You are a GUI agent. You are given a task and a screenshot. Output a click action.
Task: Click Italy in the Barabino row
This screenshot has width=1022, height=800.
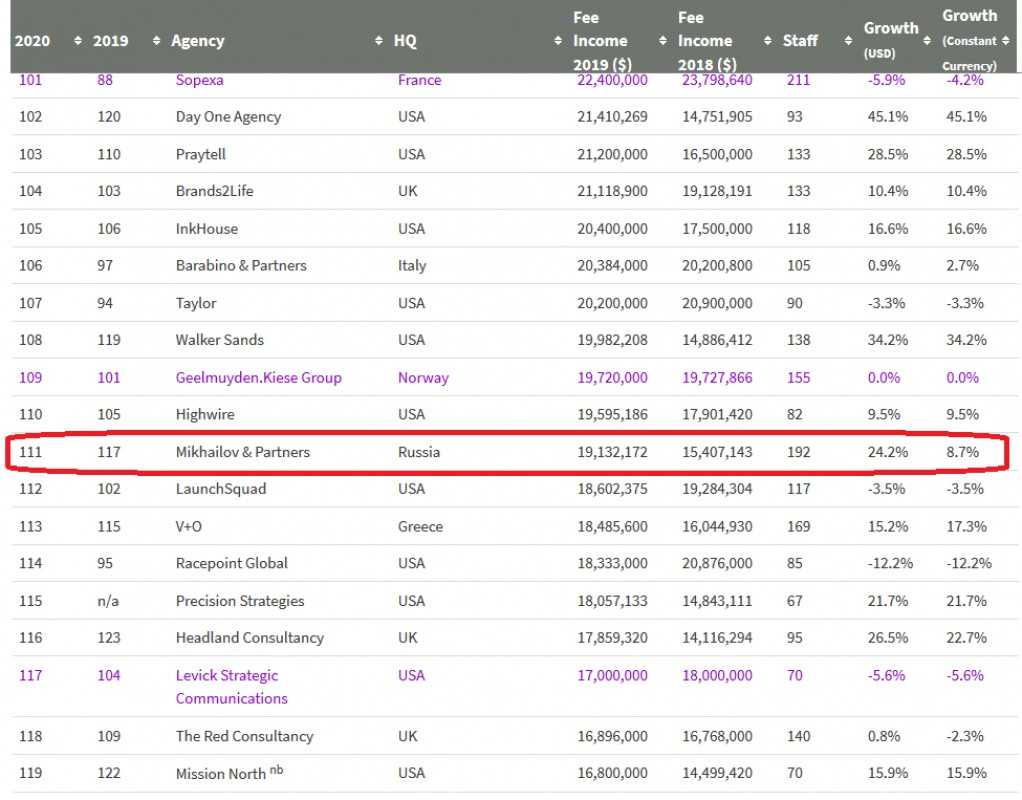tap(412, 265)
